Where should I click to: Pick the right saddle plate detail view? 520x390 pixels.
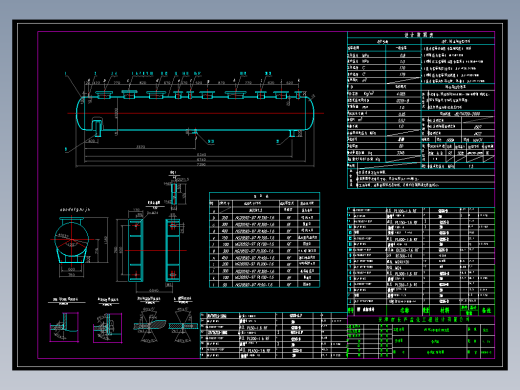pyautogui.click(x=173, y=250)
